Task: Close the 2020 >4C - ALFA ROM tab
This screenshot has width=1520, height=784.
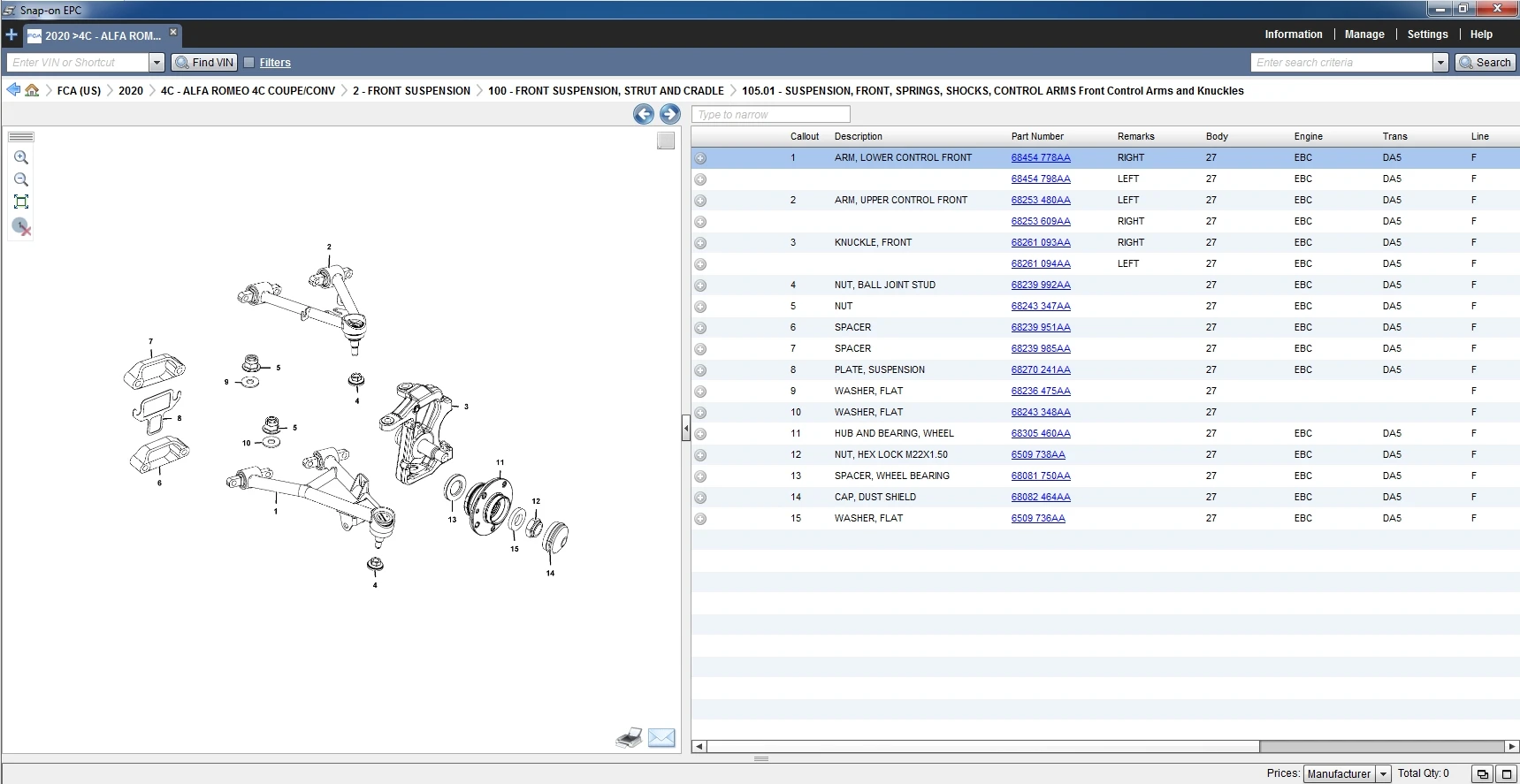Action: (x=173, y=32)
